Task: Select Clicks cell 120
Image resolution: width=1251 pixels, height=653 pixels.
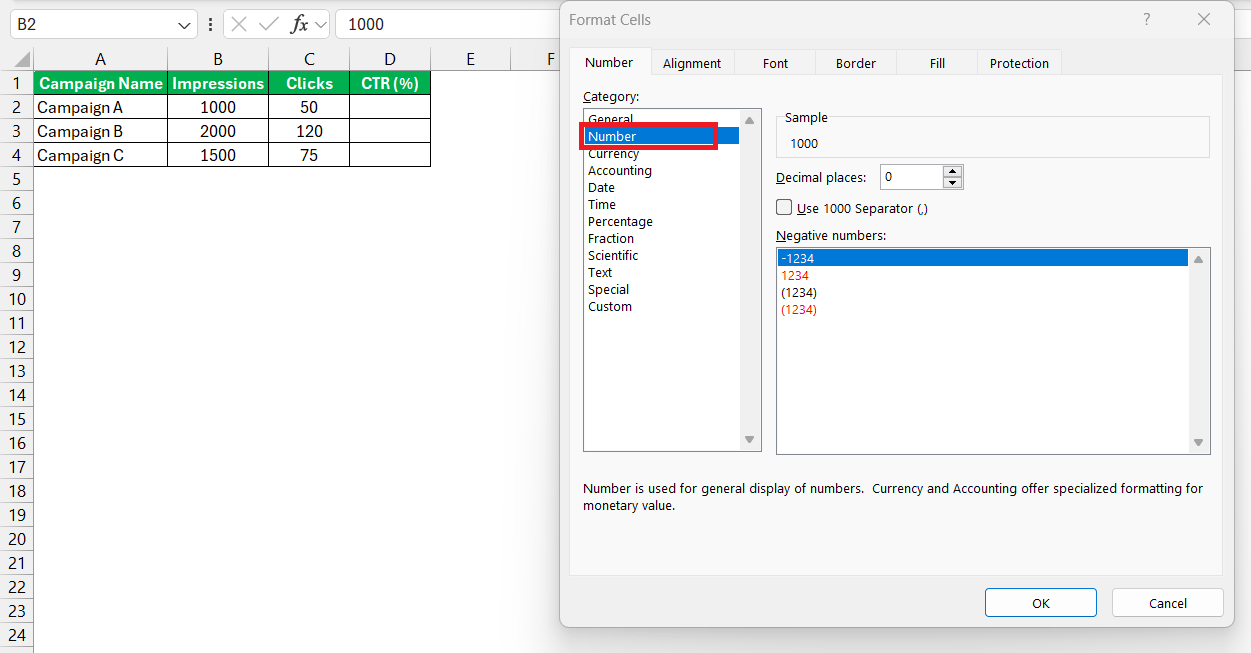Action: [x=309, y=131]
